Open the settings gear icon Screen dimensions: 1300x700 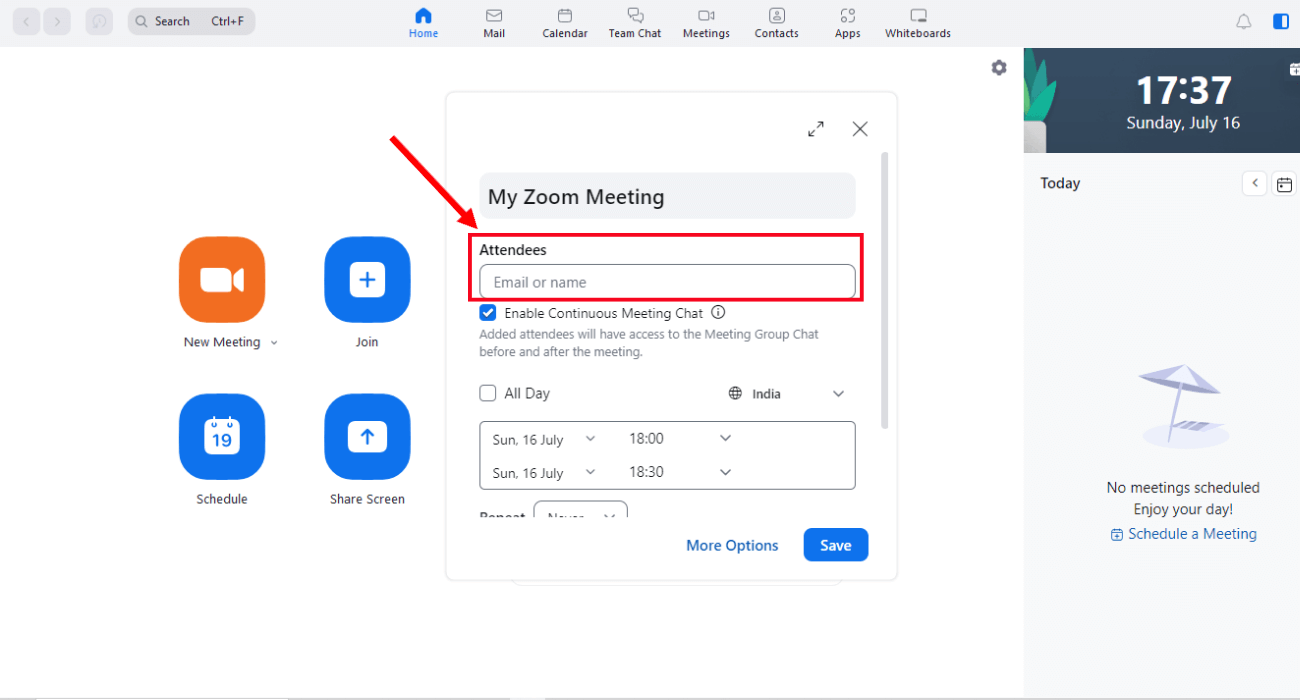coord(999,68)
